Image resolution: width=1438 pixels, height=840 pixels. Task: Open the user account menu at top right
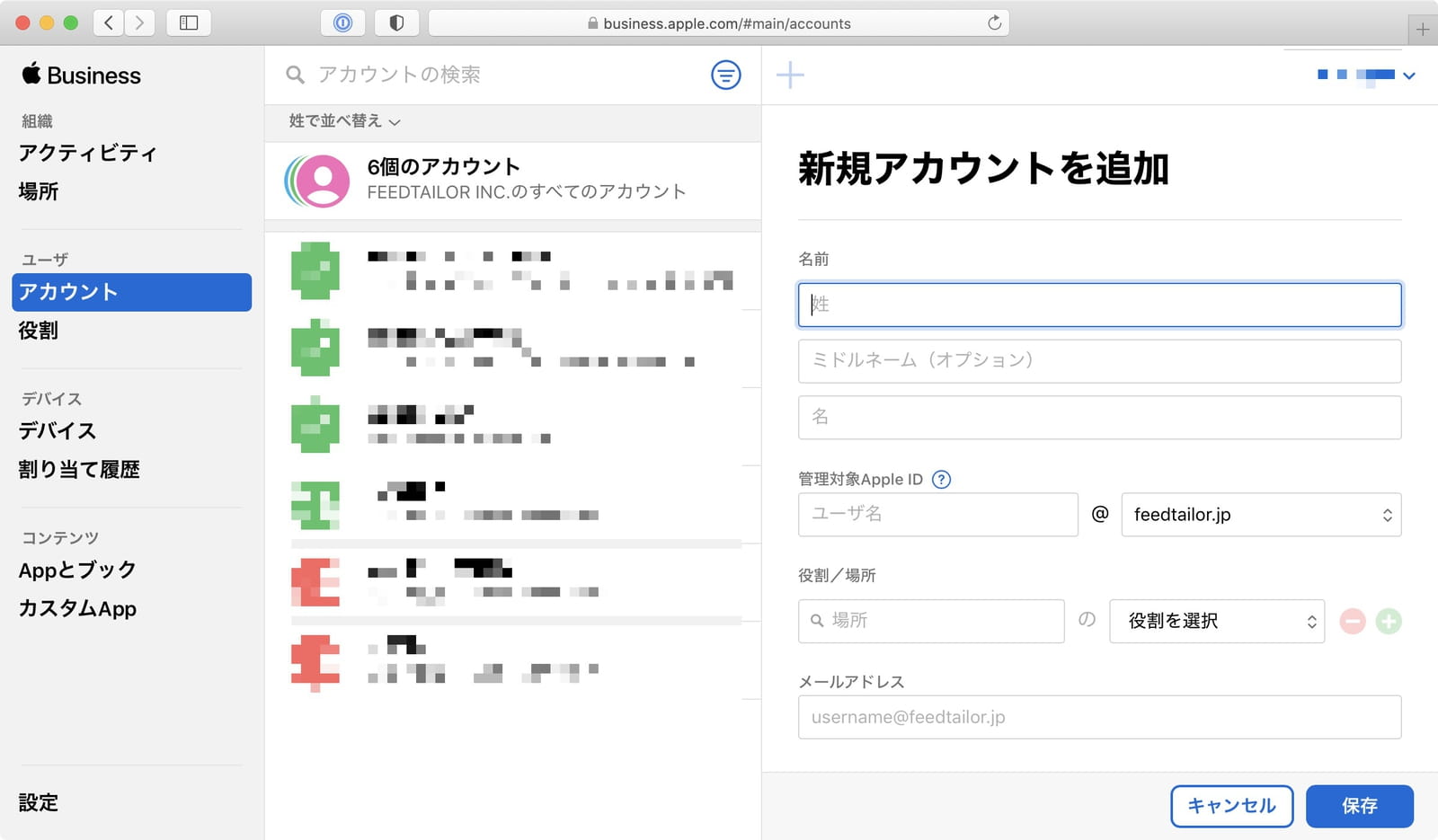coord(1366,75)
